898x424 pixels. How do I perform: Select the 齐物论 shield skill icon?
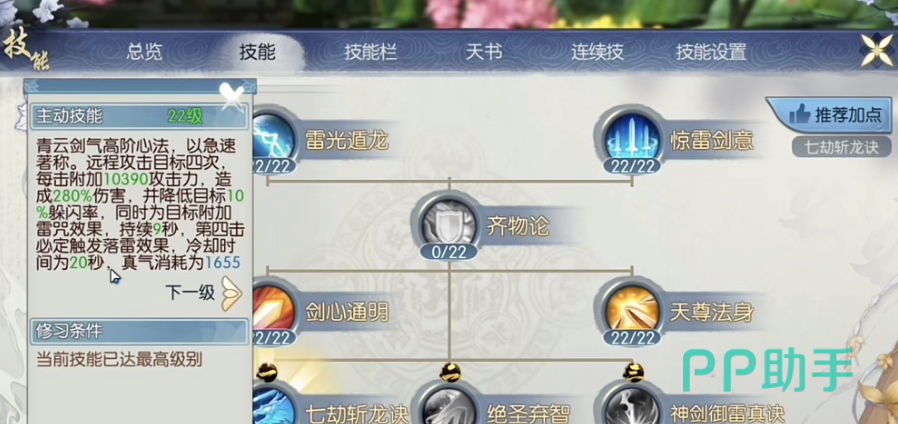[x=449, y=223]
